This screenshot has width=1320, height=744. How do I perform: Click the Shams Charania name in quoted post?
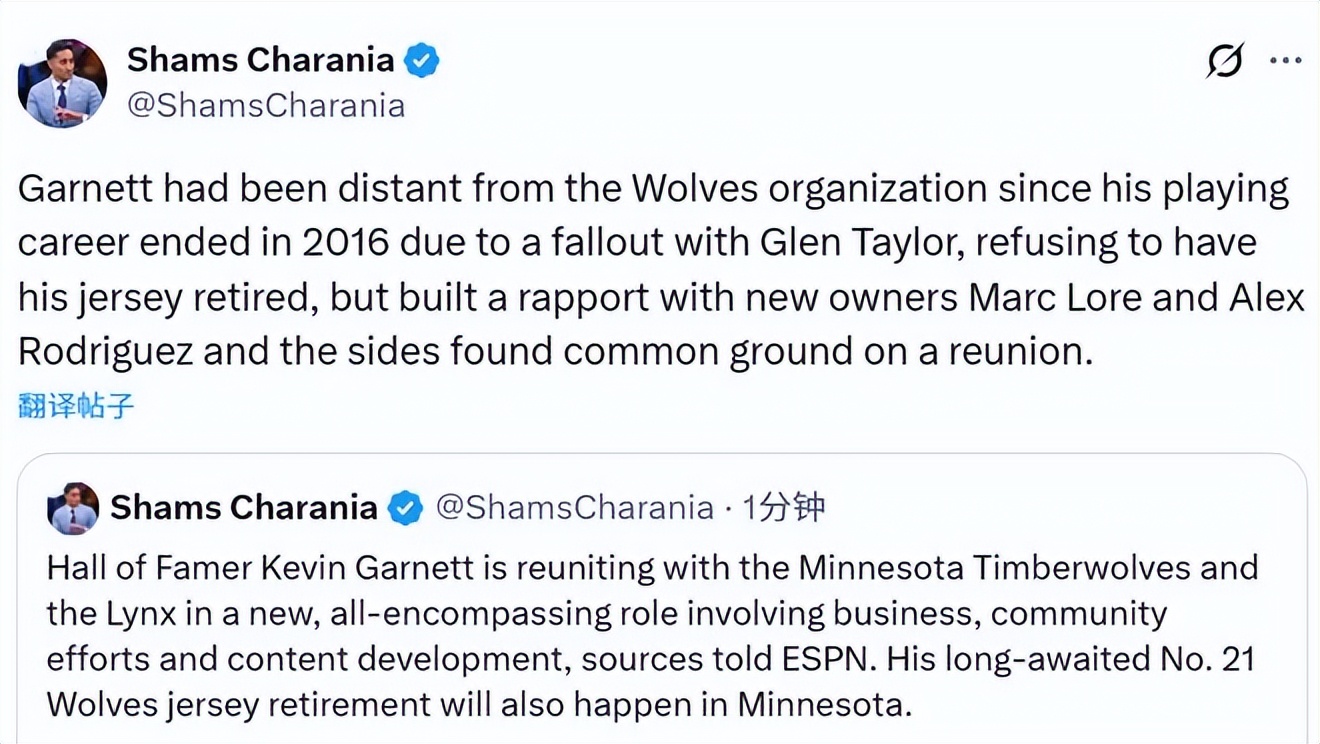coord(243,508)
